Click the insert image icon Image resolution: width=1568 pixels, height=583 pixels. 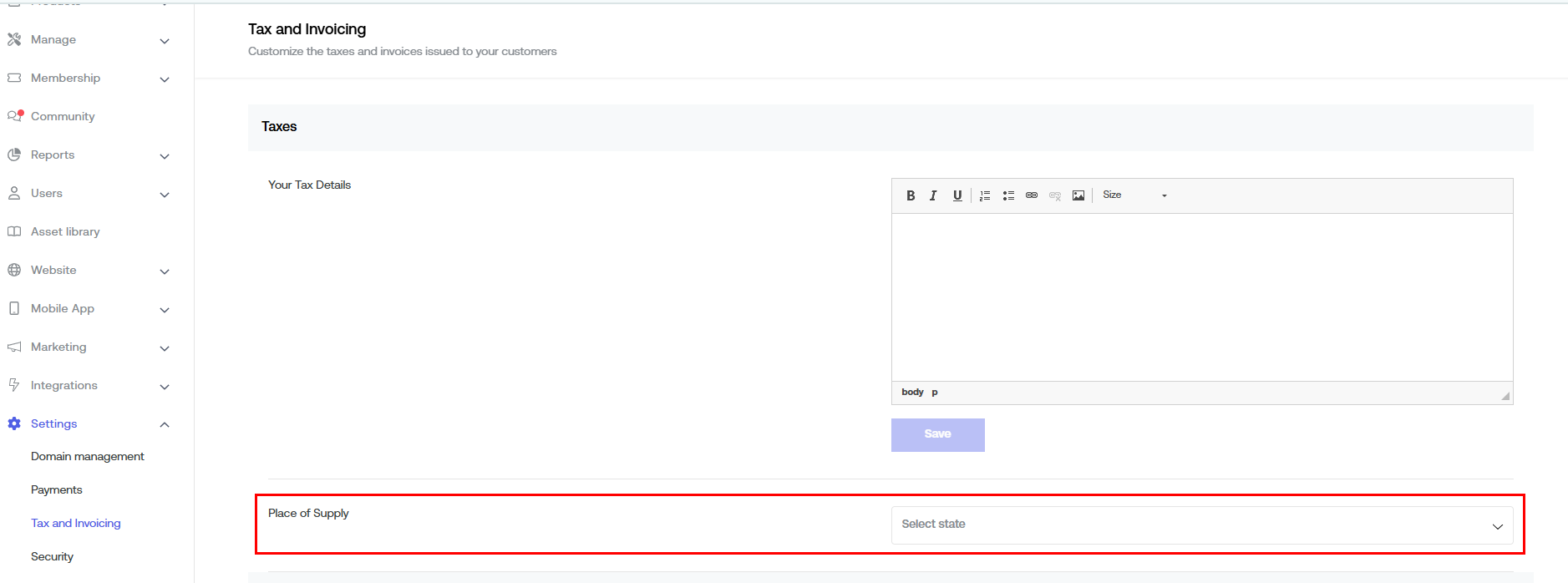1078,195
